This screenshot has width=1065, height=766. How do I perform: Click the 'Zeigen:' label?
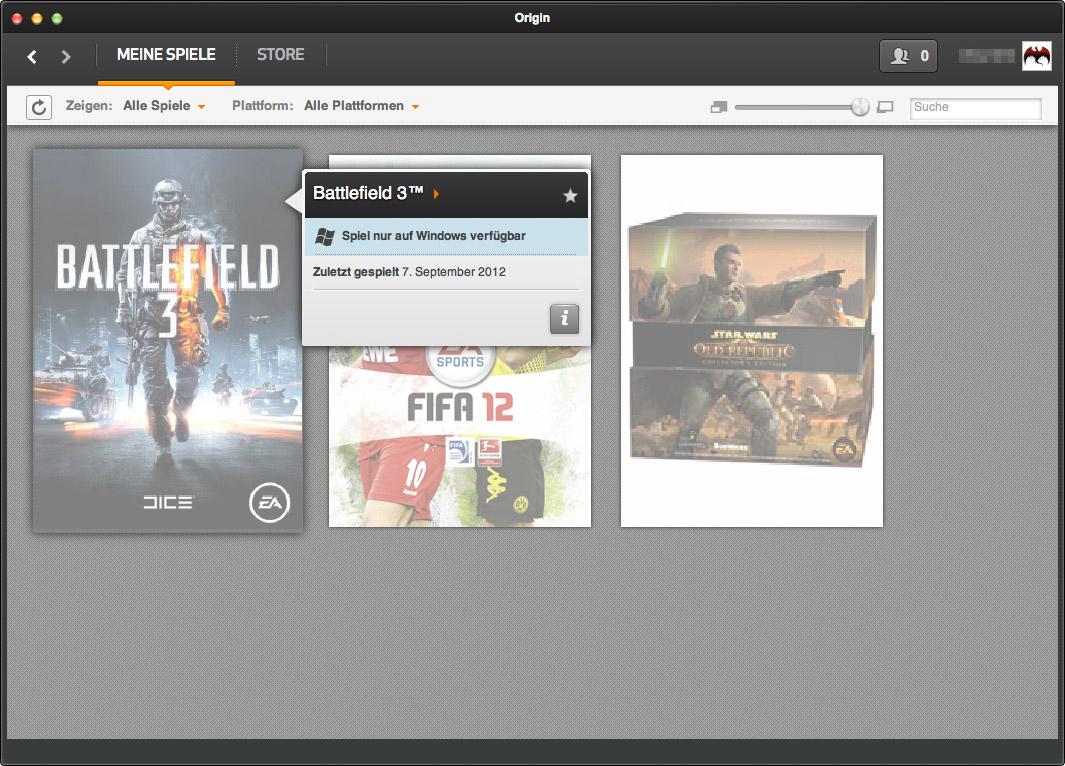point(89,106)
